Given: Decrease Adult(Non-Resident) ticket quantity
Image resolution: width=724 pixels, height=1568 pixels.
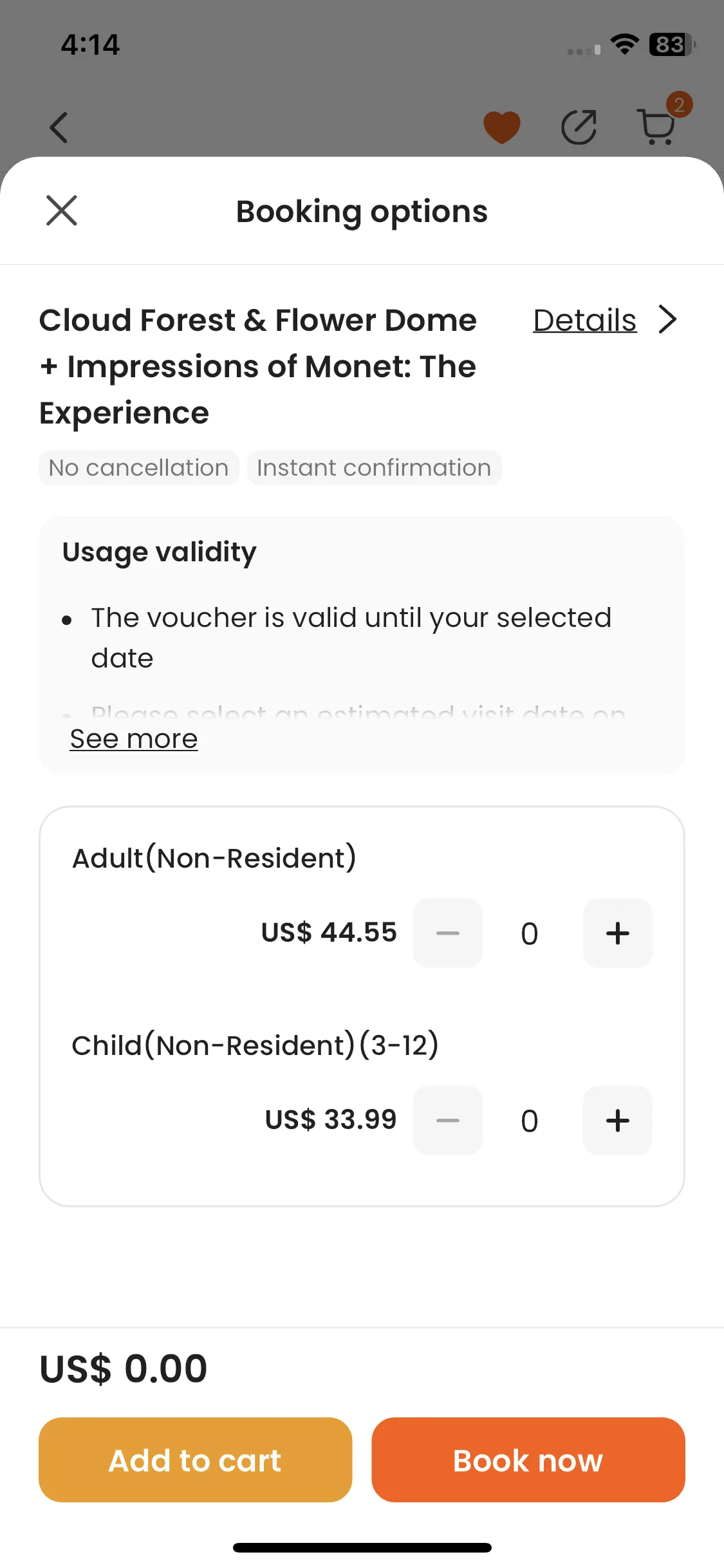Looking at the screenshot, I should (x=448, y=933).
